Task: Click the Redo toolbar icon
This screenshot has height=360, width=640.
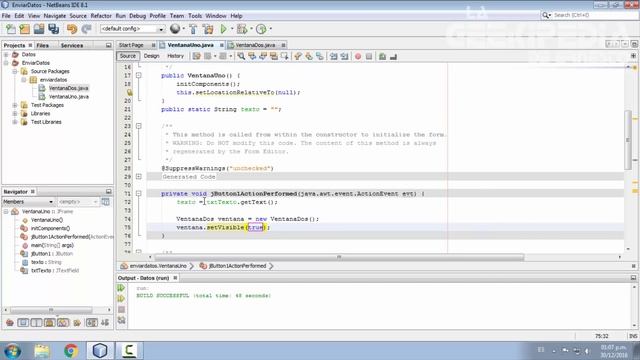Action: tap(86, 29)
